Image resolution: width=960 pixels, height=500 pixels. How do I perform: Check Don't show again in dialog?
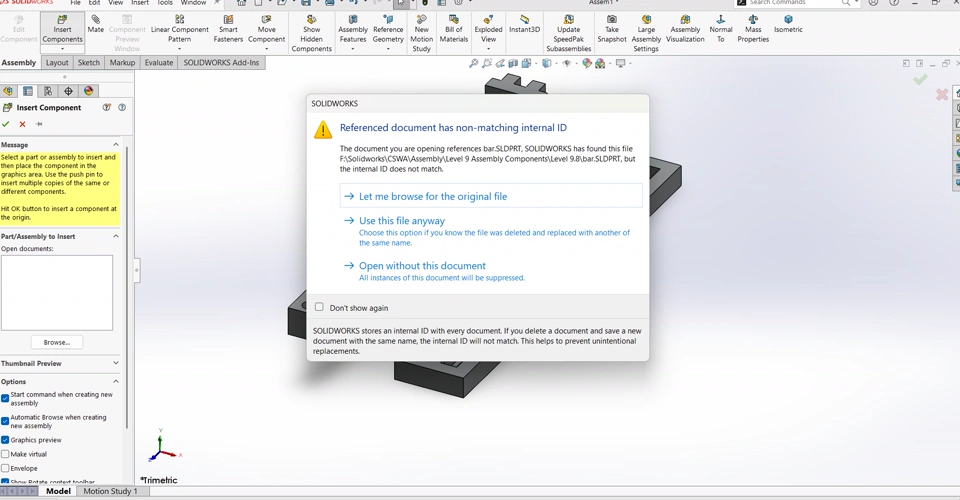point(319,307)
